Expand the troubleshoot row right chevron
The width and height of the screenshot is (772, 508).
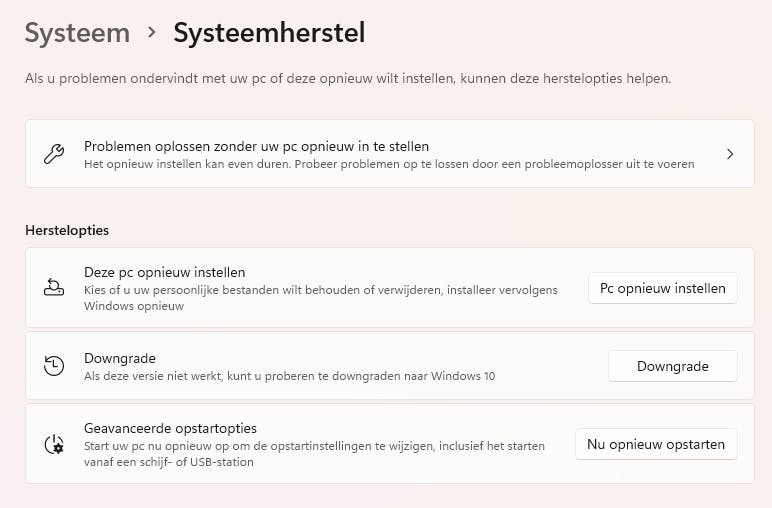(730, 154)
